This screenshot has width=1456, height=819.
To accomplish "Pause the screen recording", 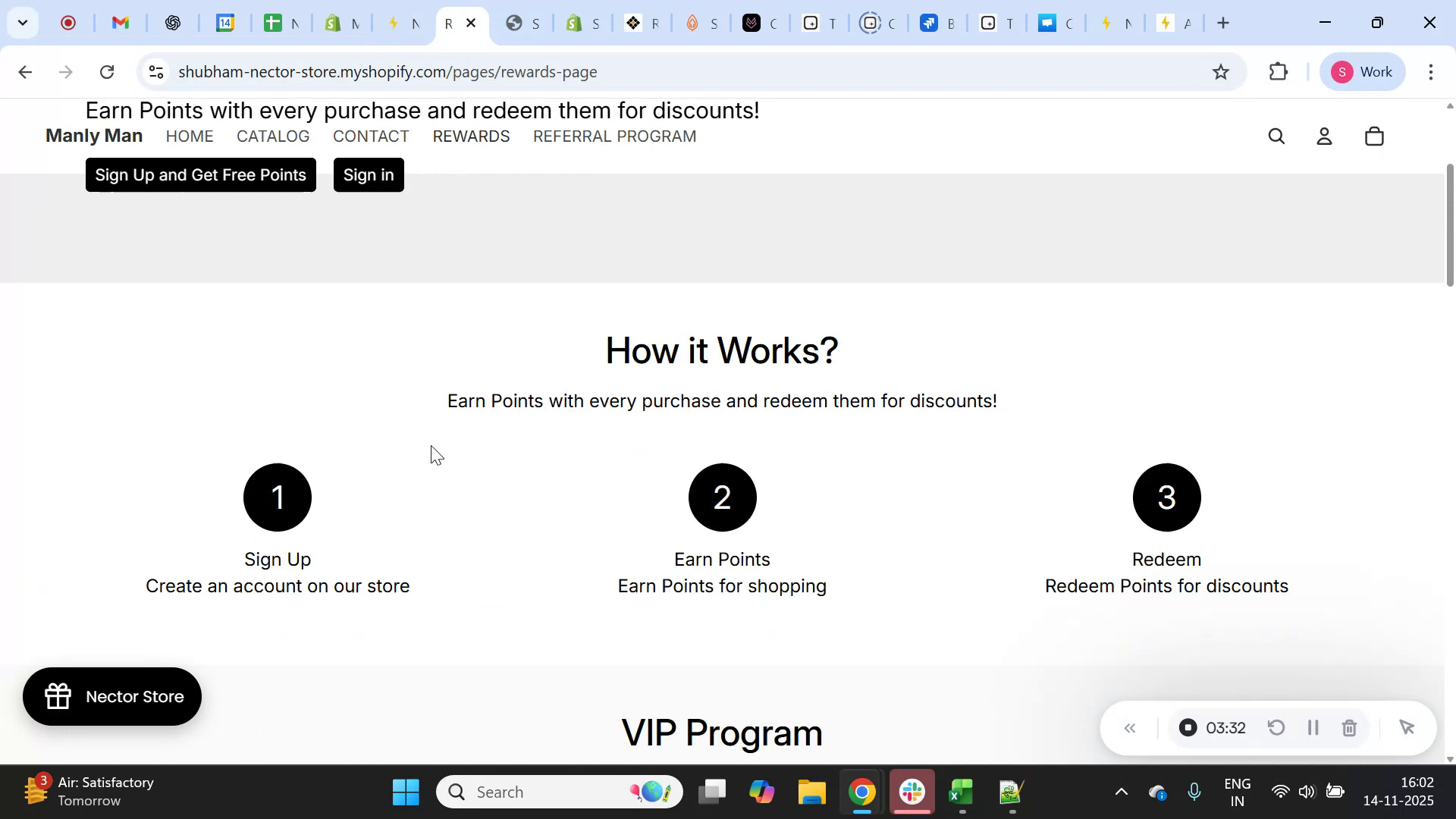I will pyautogui.click(x=1313, y=727).
